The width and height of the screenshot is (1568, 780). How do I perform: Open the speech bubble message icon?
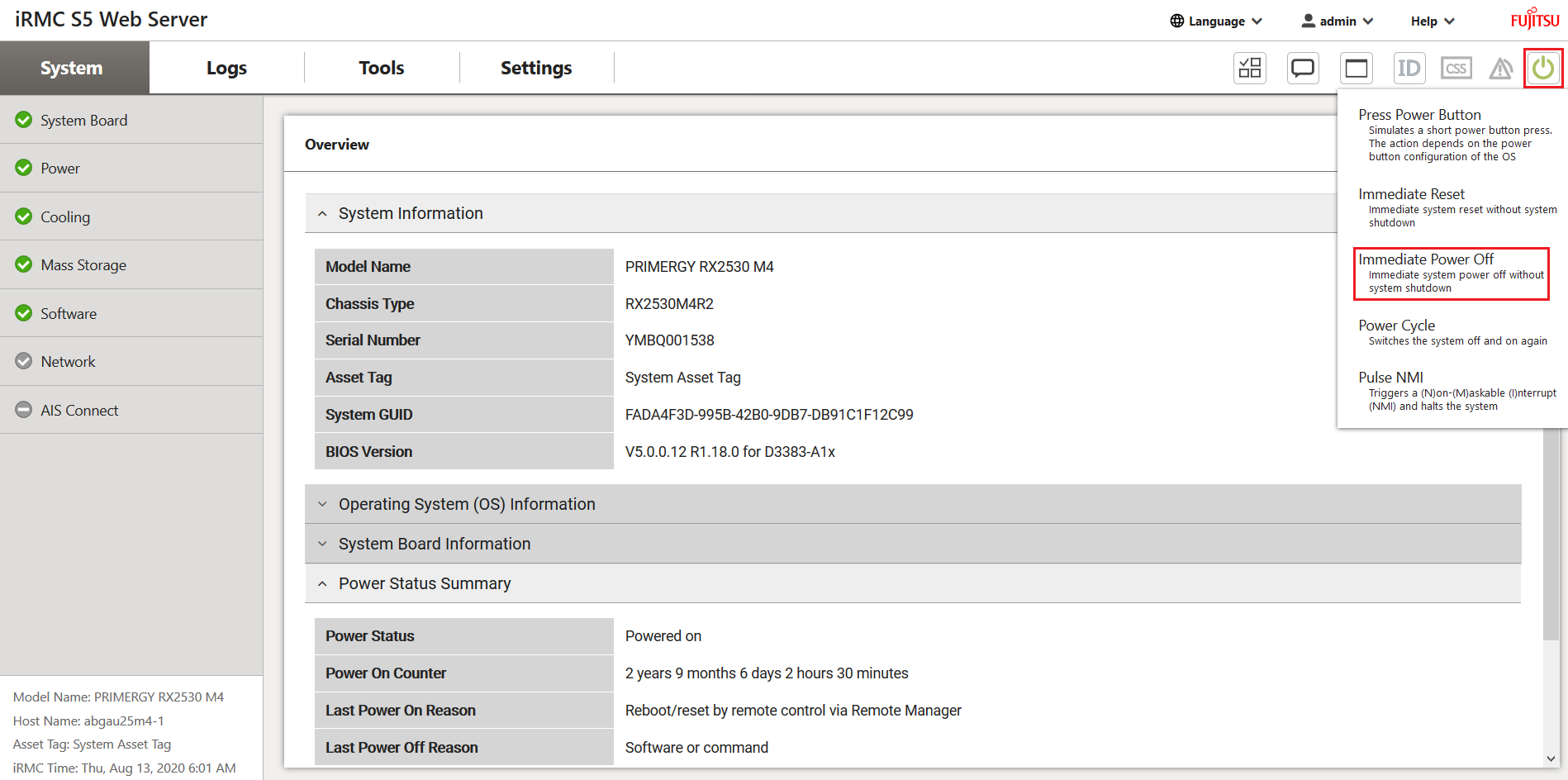1303,68
